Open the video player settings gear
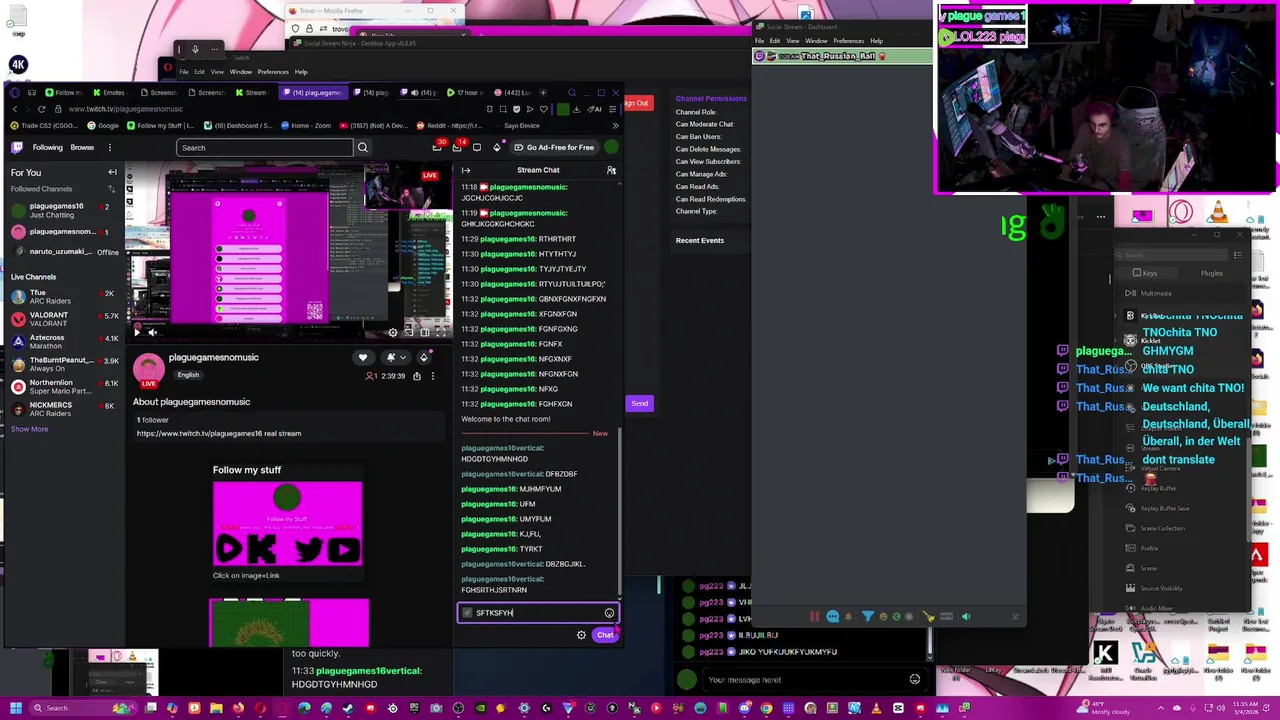Image resolution: width=1280 pixels, height=720 pixels. click(393, 332)
